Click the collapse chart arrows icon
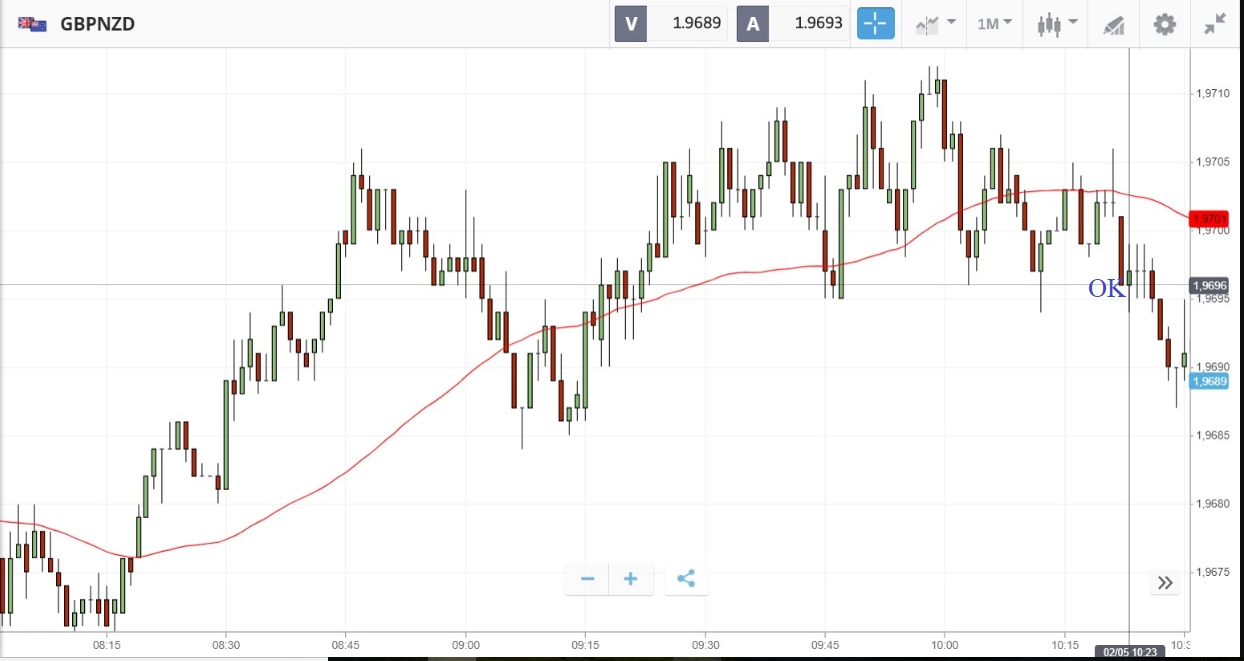 coord(1215,24)
